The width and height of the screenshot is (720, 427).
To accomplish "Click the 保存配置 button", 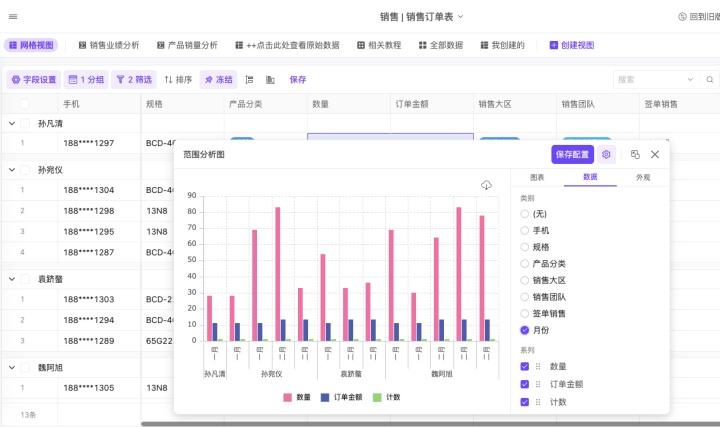I will (572, 155).
